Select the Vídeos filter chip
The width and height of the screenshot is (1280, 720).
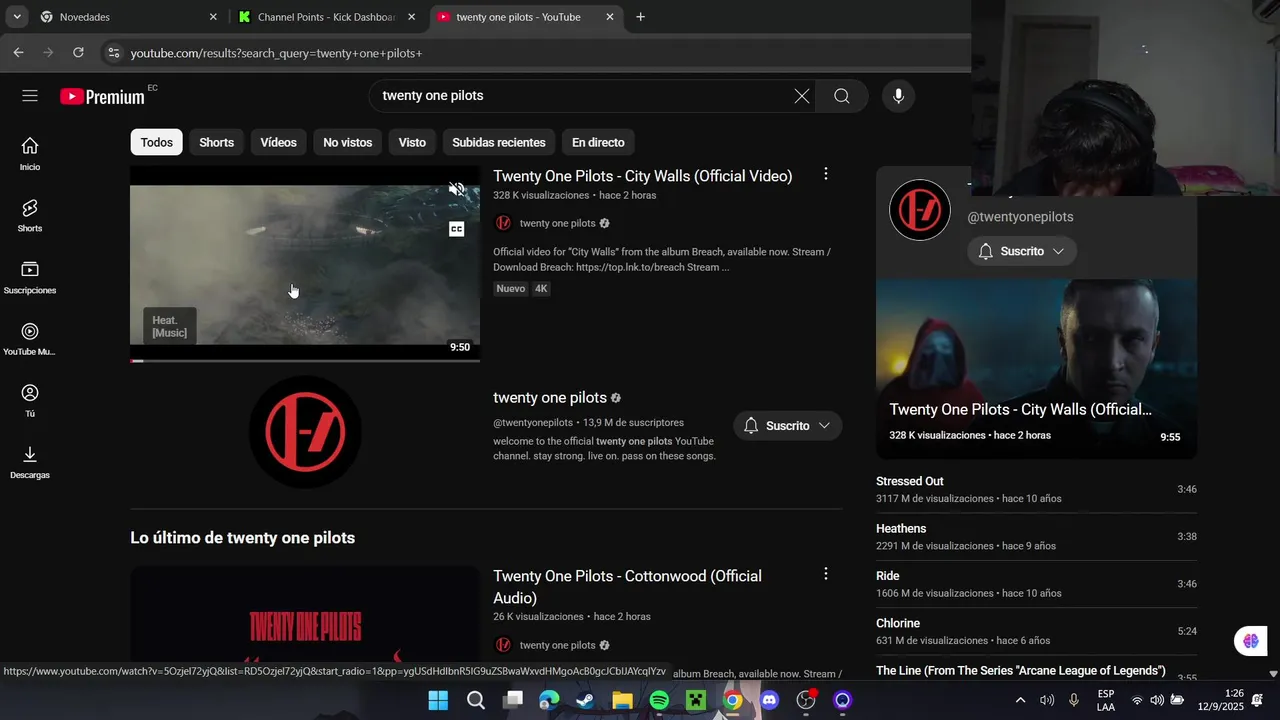pos(278,142)
